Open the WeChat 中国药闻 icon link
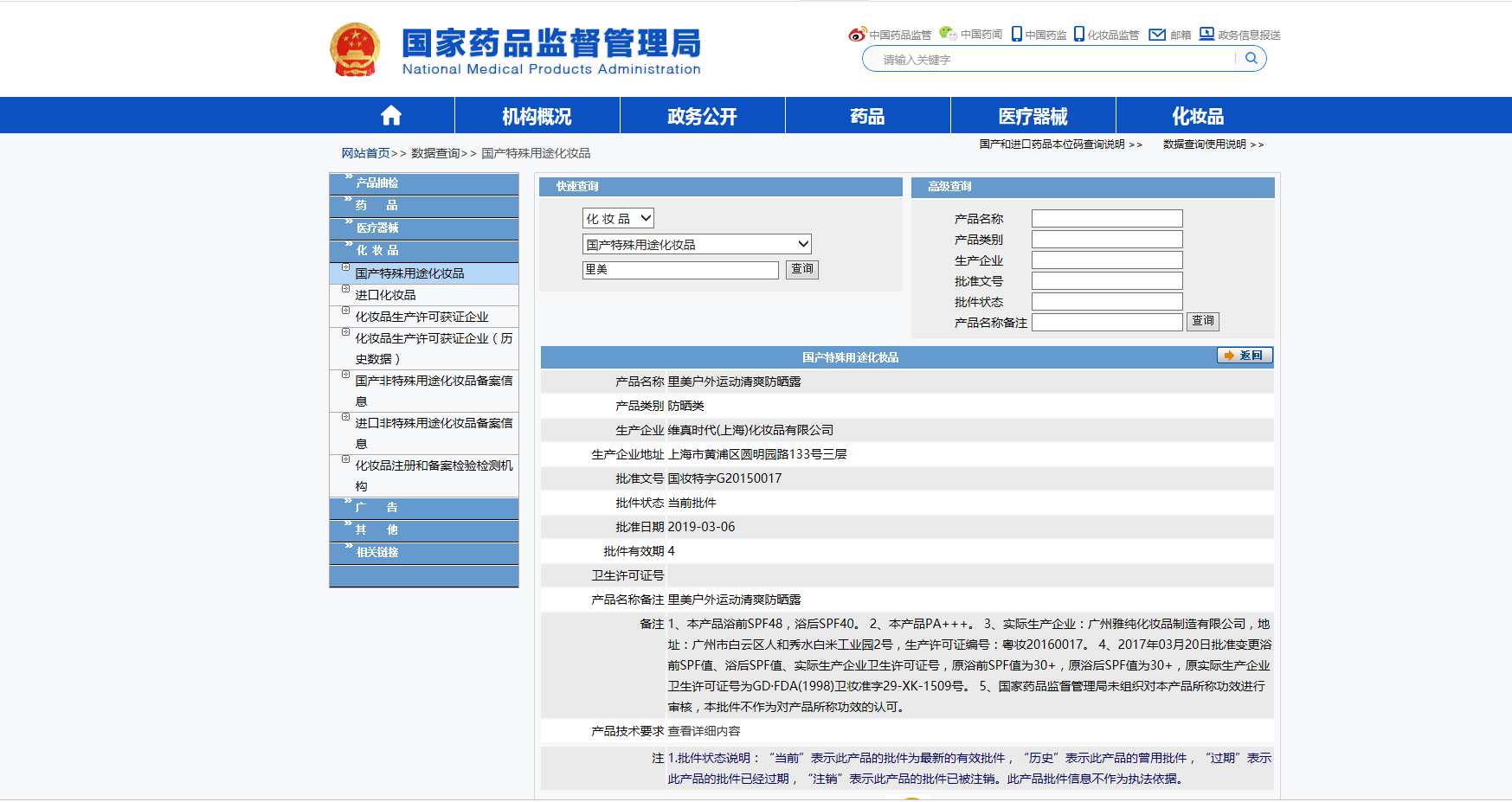1512x802 pixels. [x=948, y=34]
